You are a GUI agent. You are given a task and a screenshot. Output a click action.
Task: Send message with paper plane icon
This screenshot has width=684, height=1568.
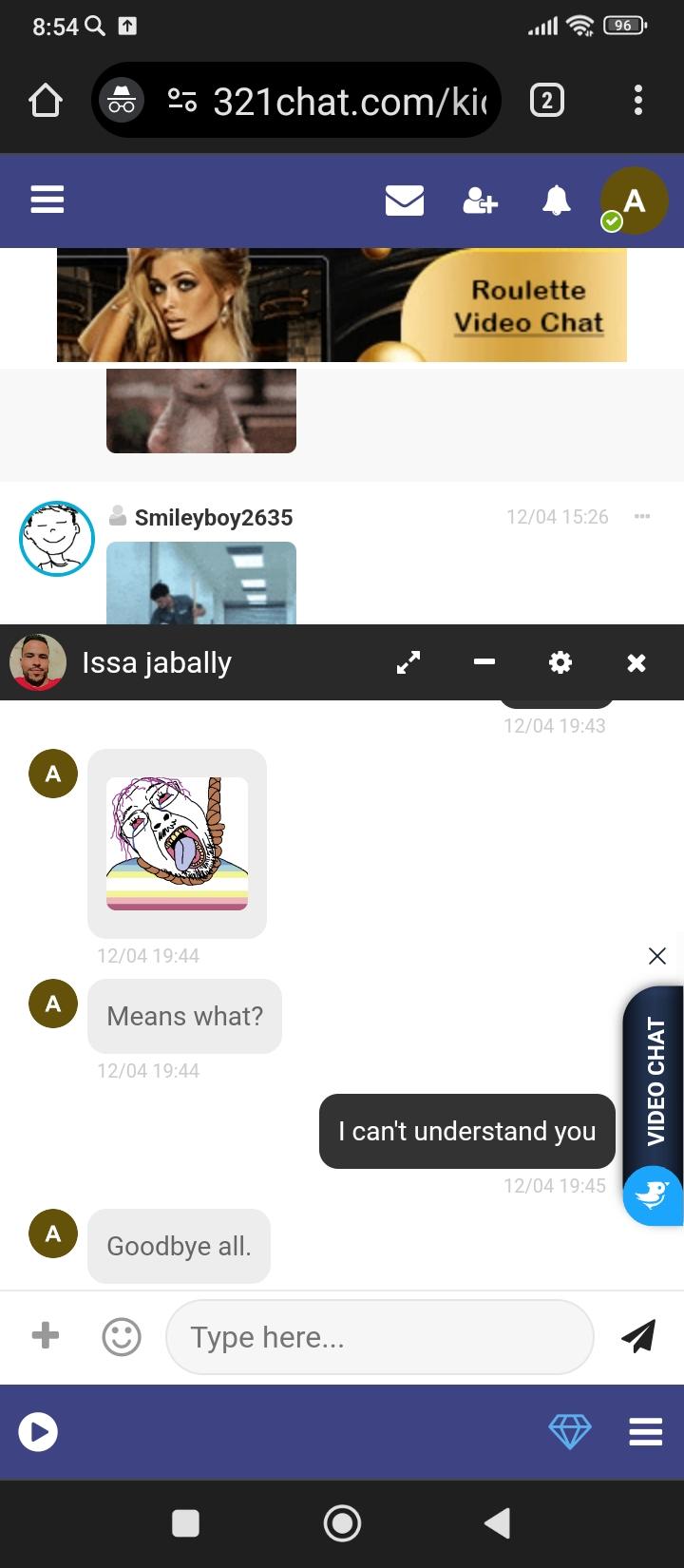click(638, 1336)
